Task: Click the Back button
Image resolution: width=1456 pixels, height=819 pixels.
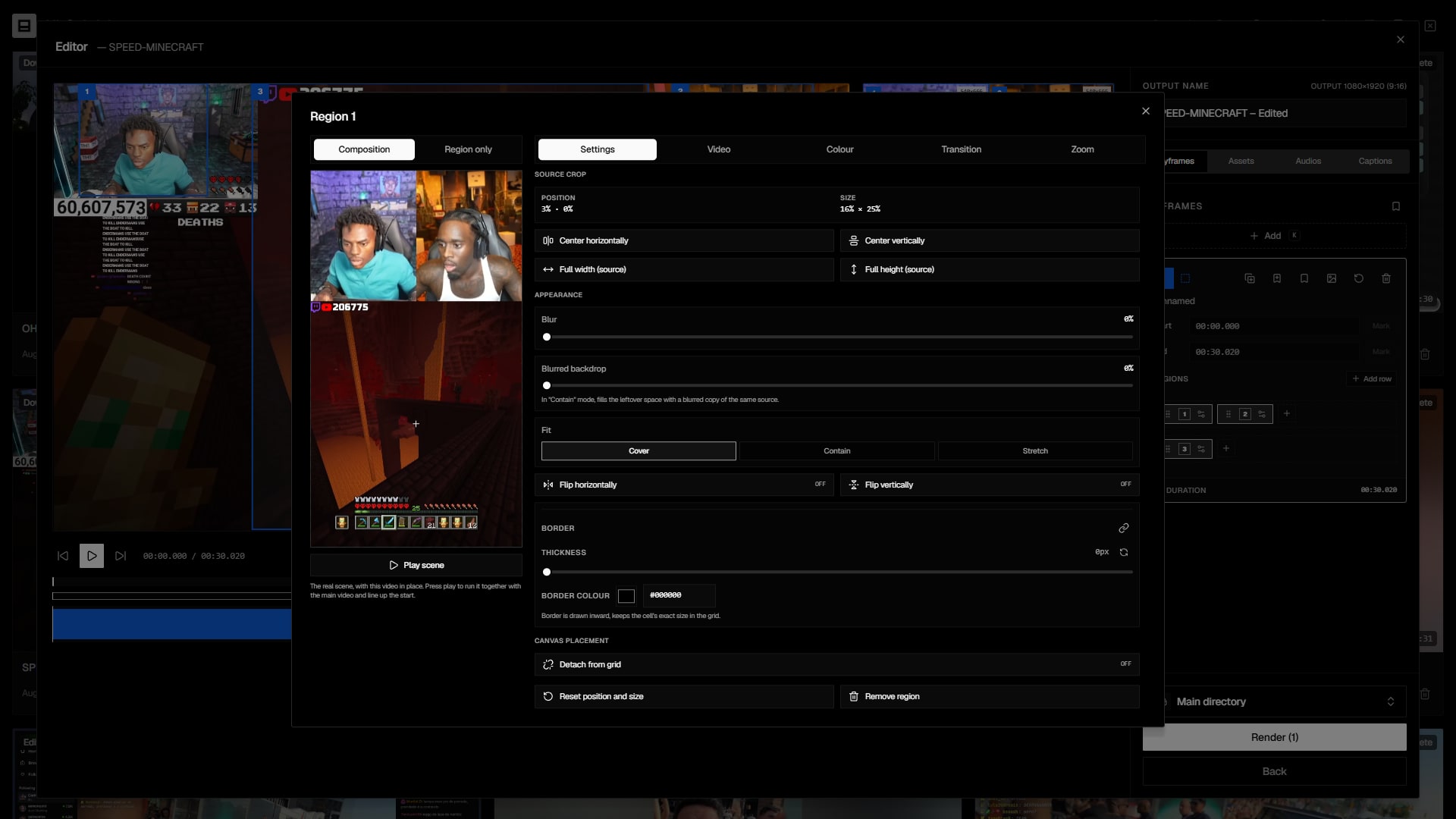Action: point(1275,771)
